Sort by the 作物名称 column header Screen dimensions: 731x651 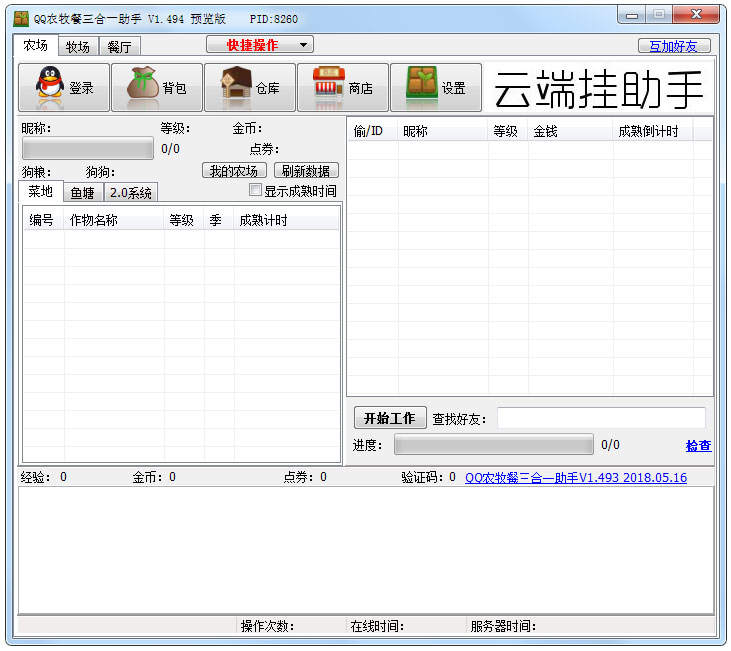[114, 220]
